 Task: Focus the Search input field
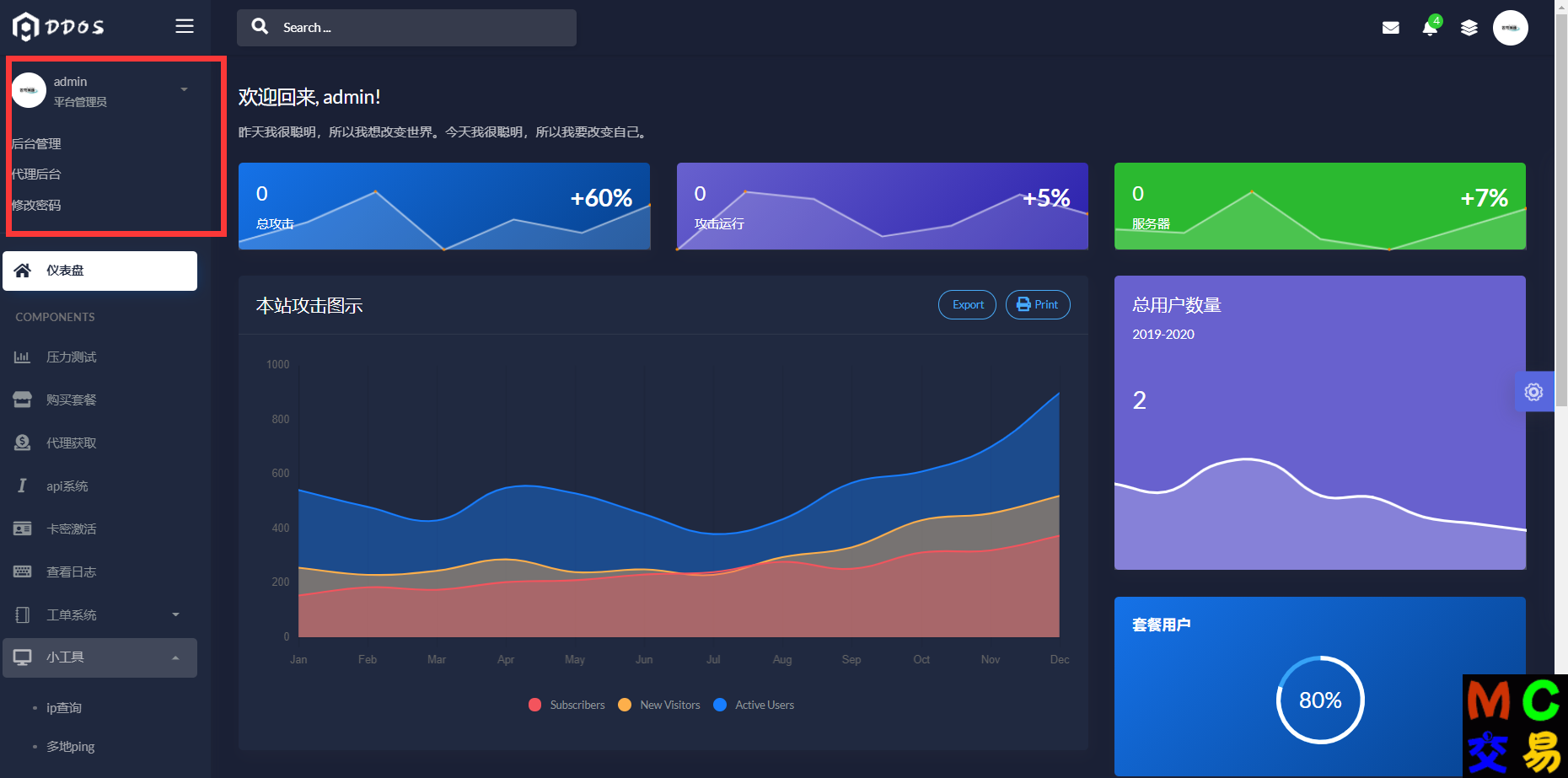[406, 28]
